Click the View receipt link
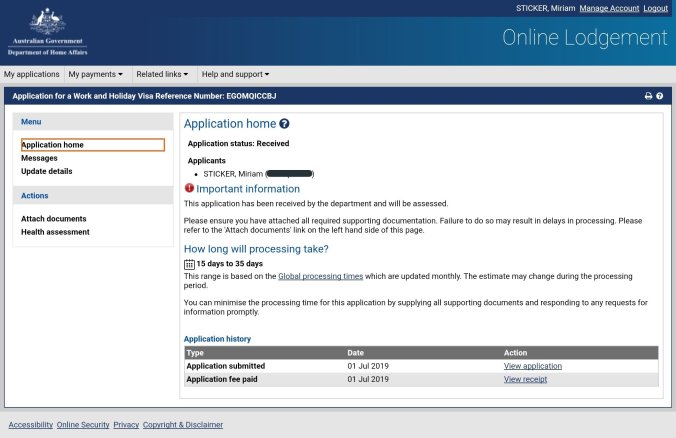 coord(525,379)
